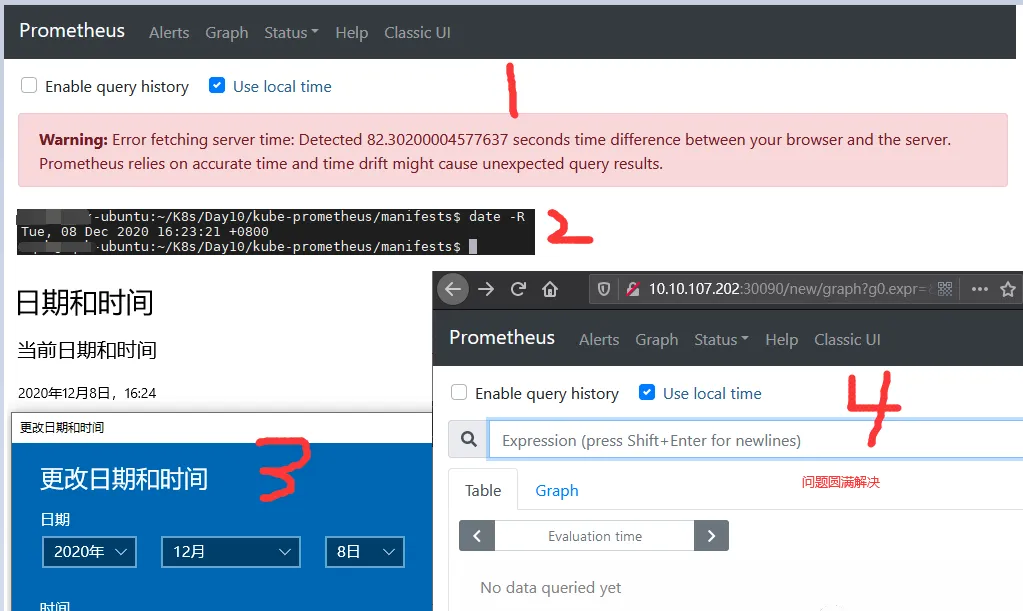Open Help in the warning page navbar

click(x=352, y=33)
